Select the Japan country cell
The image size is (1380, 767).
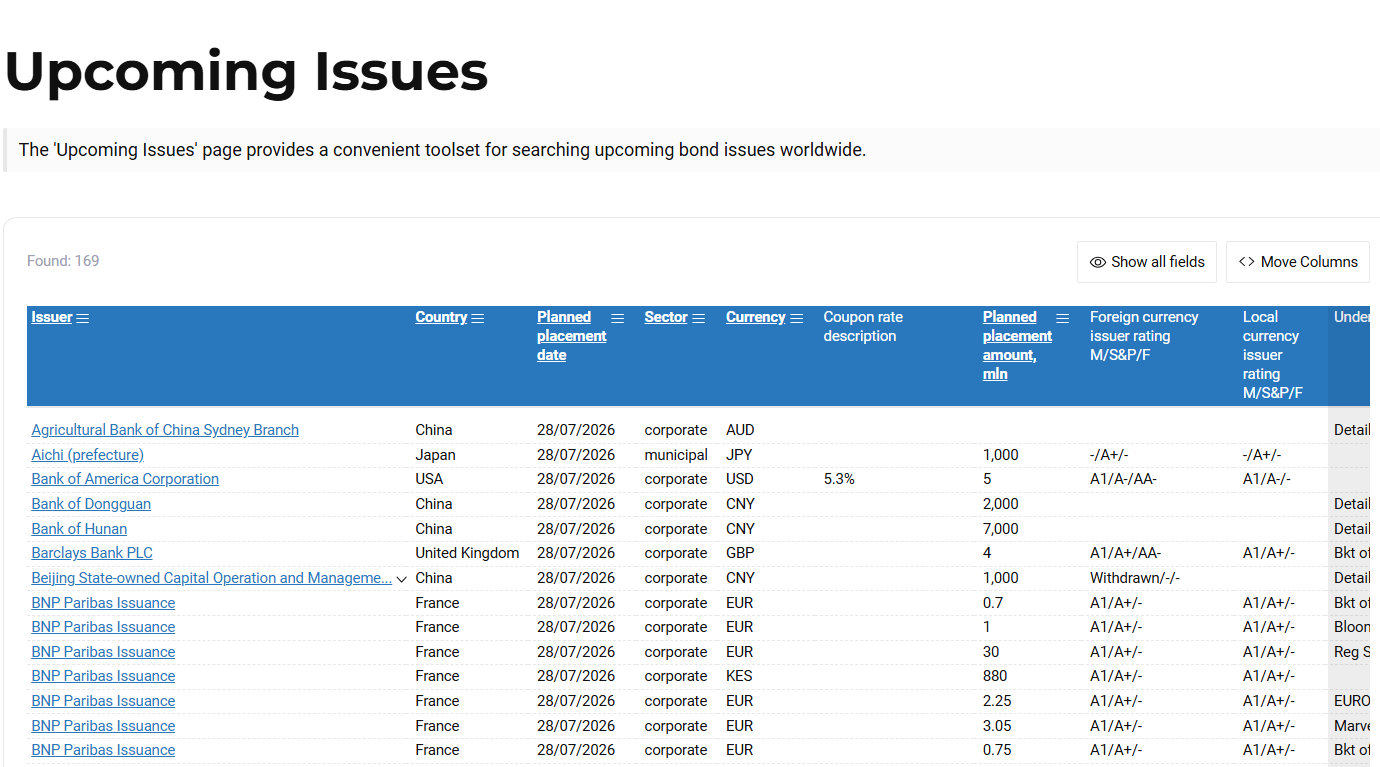point(435,455)
